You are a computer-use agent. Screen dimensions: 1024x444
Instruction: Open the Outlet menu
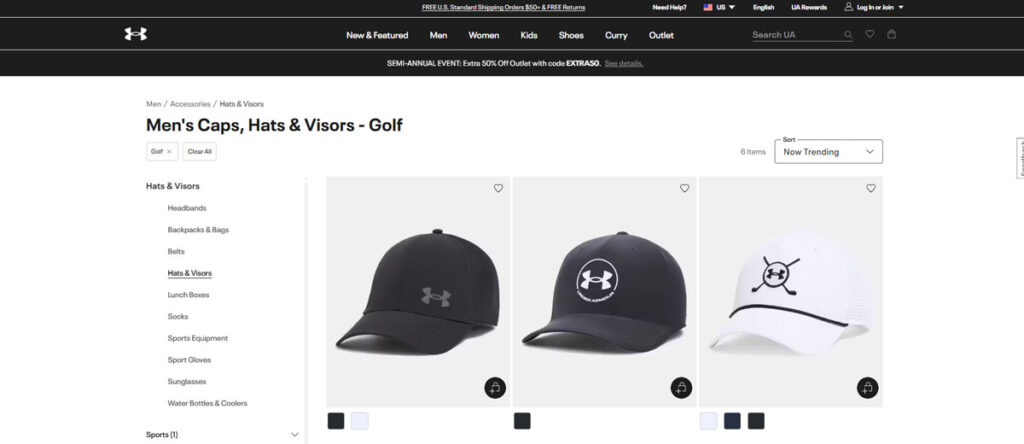661,35
